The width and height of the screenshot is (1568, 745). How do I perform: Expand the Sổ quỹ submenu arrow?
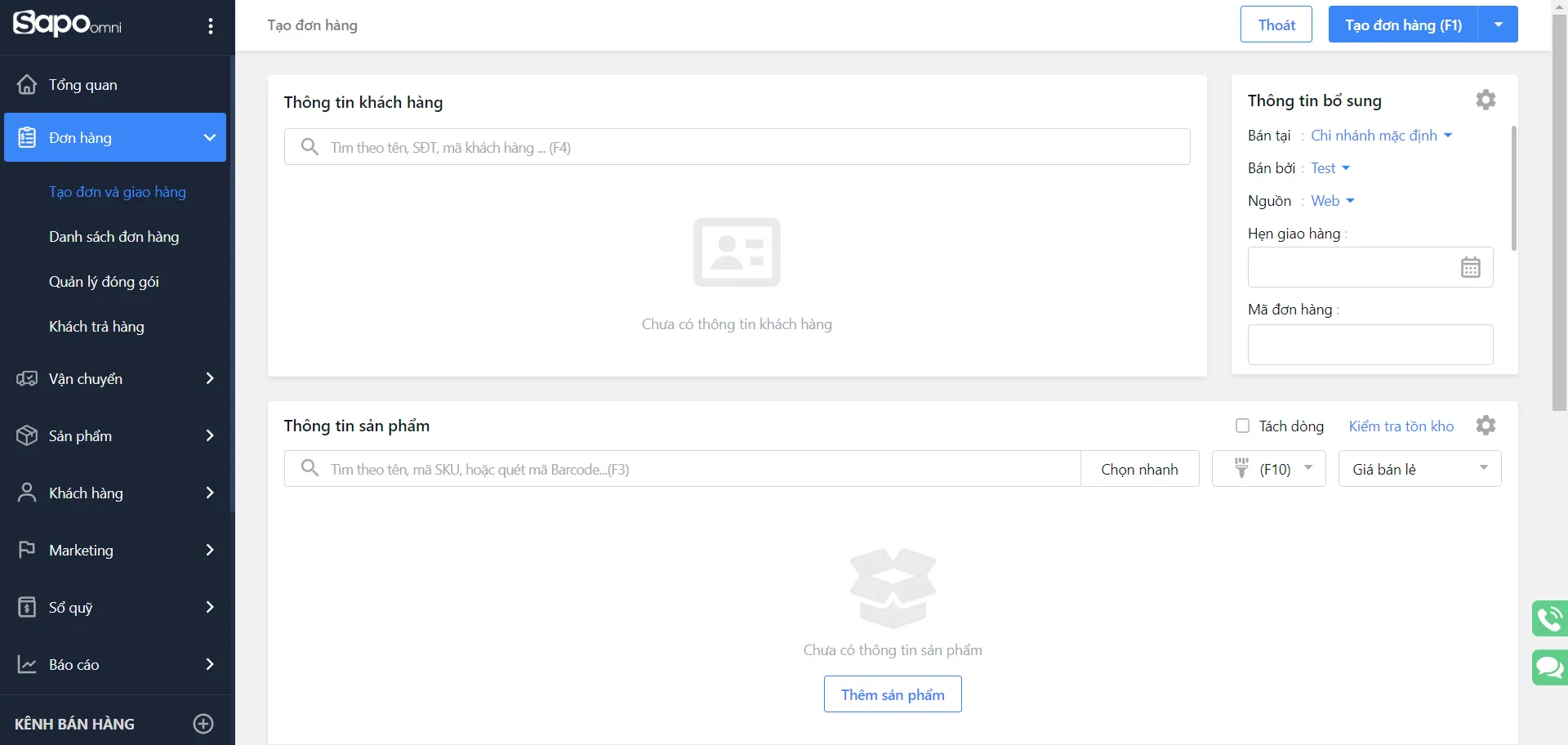pos(210,607)
